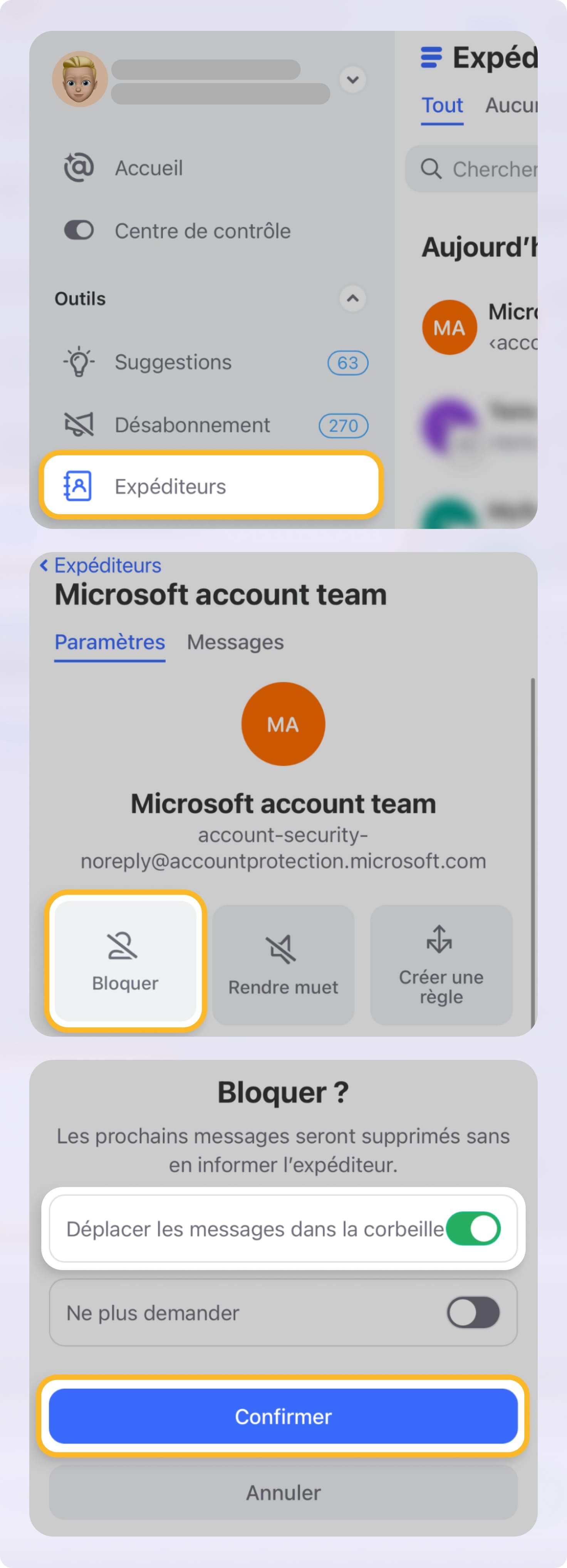The width and height of the screenshot is (567, 1568).
Task: Select the Paramètres tab
Action: pyautogui.click(x=109, y=642)
